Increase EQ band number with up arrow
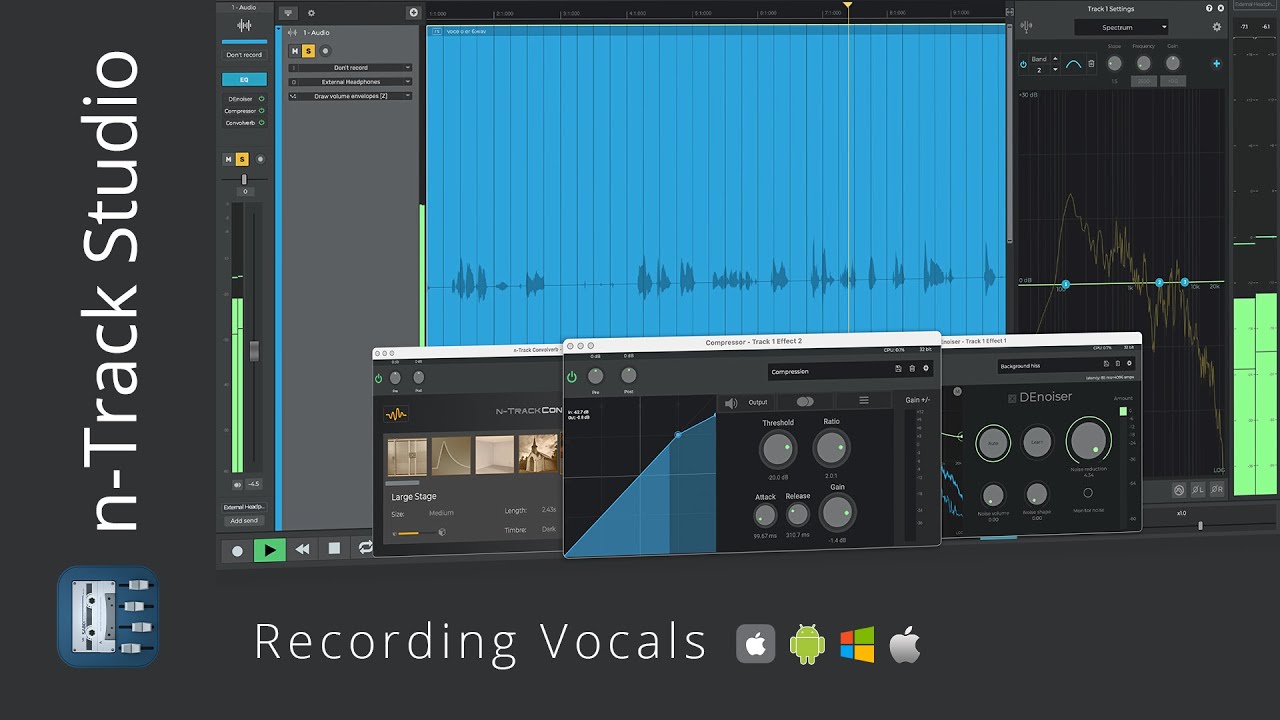The image size is (1280, 720). (1054, 59)
